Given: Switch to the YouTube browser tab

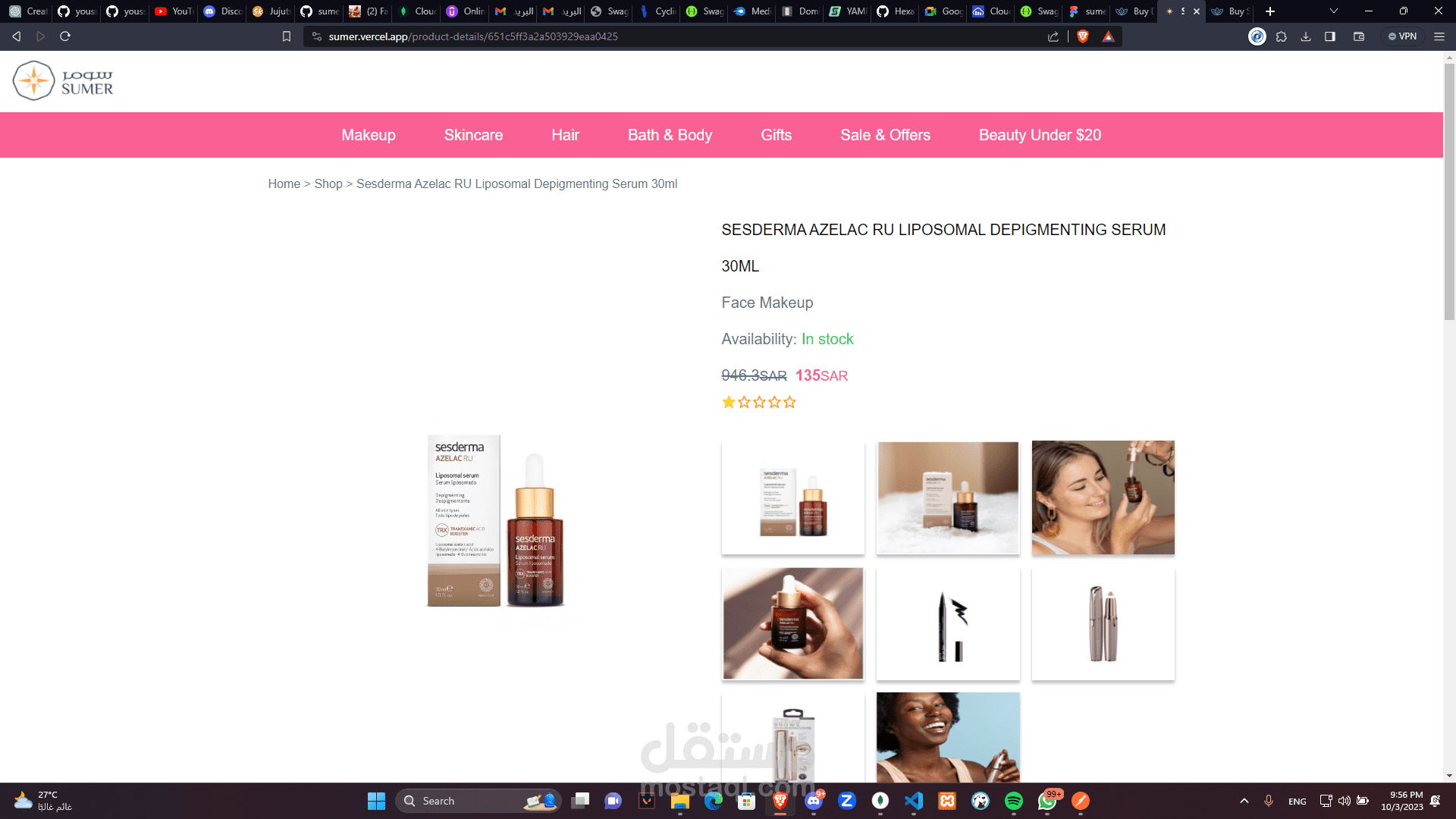Looking at the screenshot, I should tap(174, 11).
